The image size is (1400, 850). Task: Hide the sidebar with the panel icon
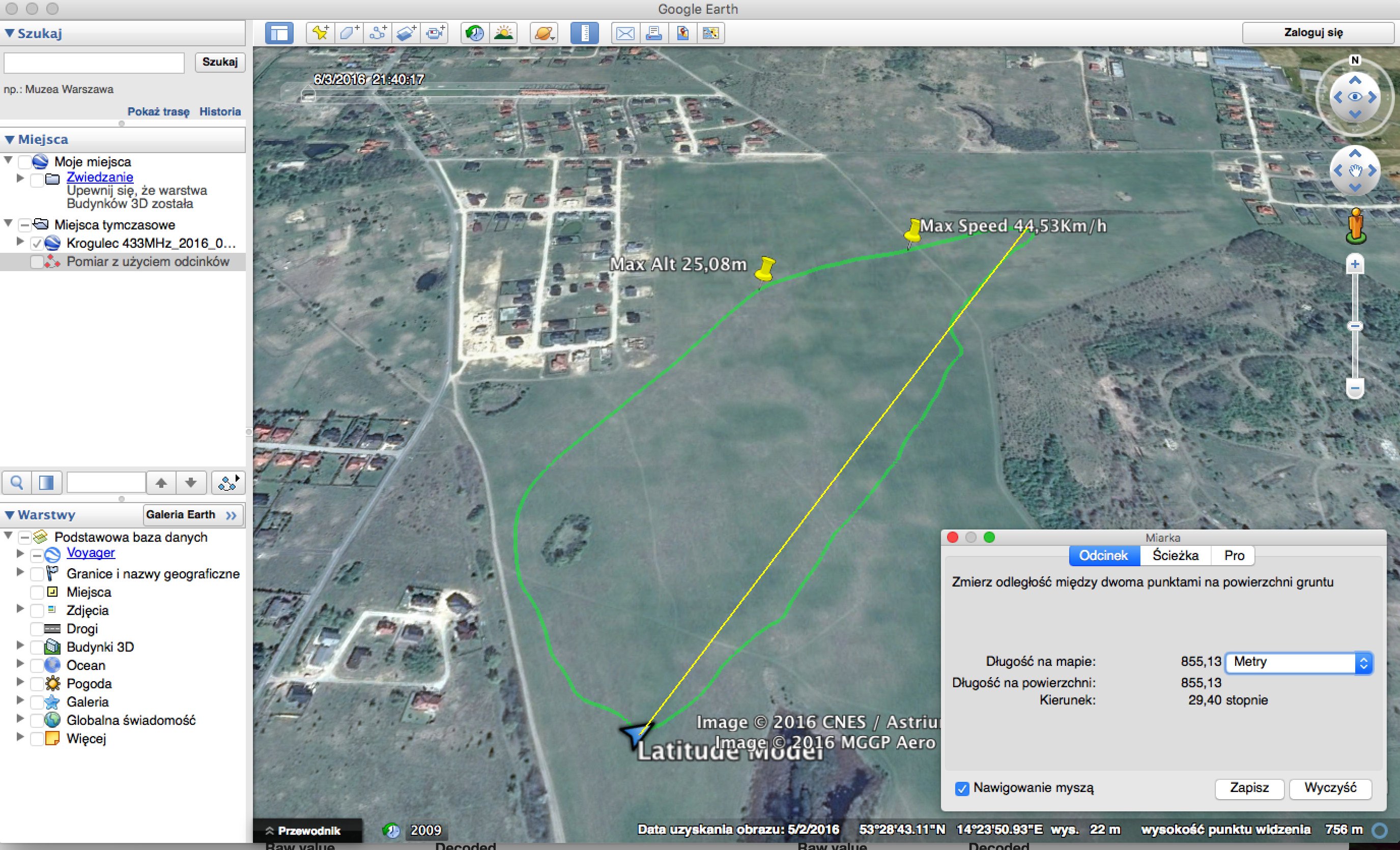(x=279, y=33)
